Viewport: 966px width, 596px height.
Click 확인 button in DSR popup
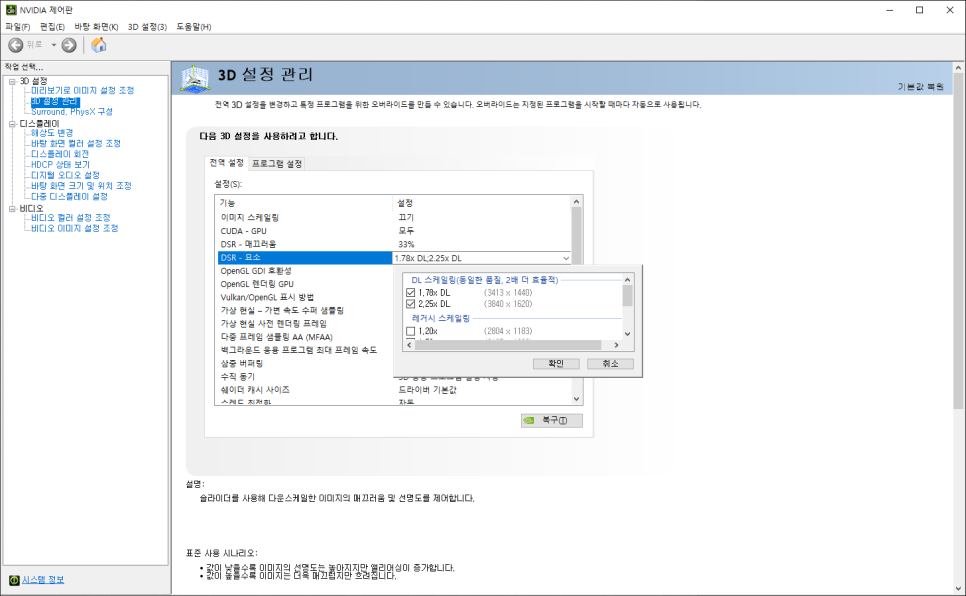coord(556,364)
